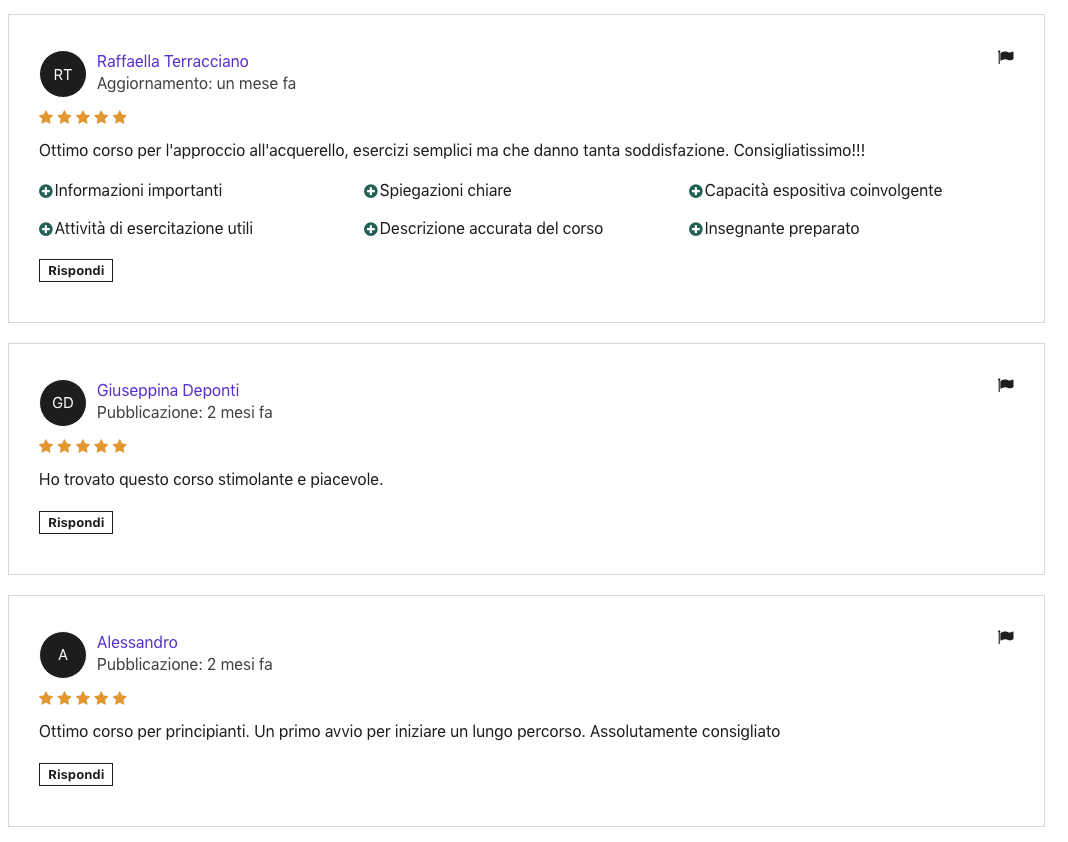Flag Alessandro's review
The width and height of the screenshot is (1068, 842).
(1005, 637)
